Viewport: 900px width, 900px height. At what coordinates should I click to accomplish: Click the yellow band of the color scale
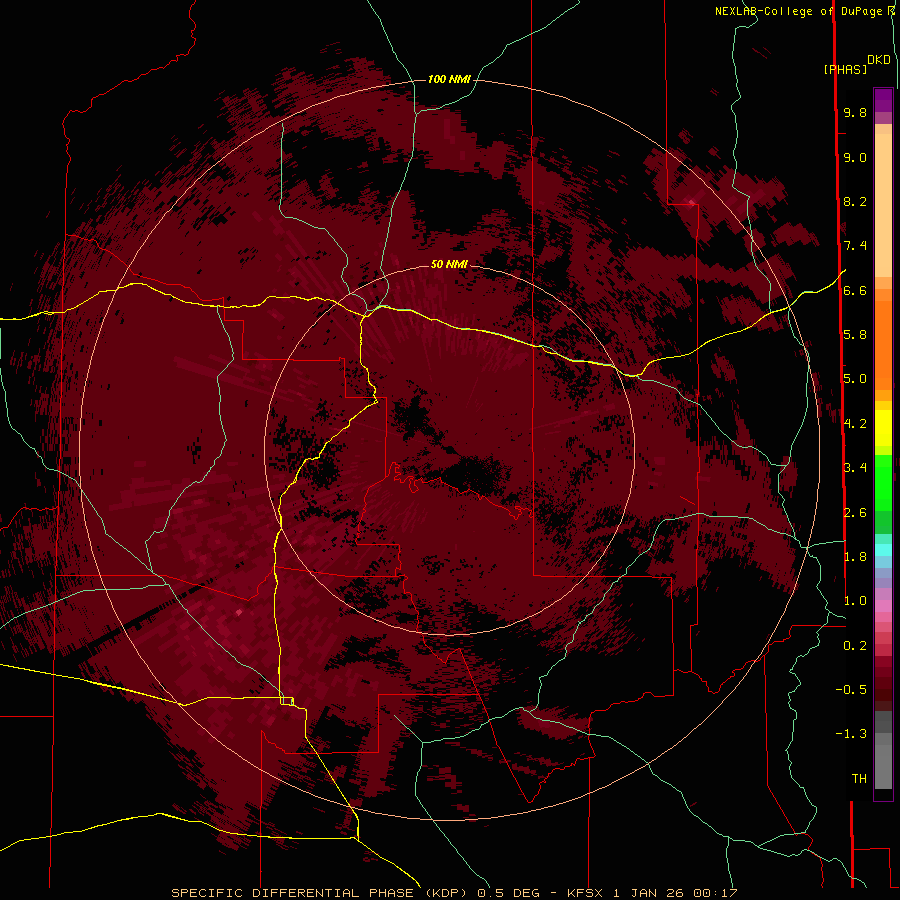(x=883, y=428)
